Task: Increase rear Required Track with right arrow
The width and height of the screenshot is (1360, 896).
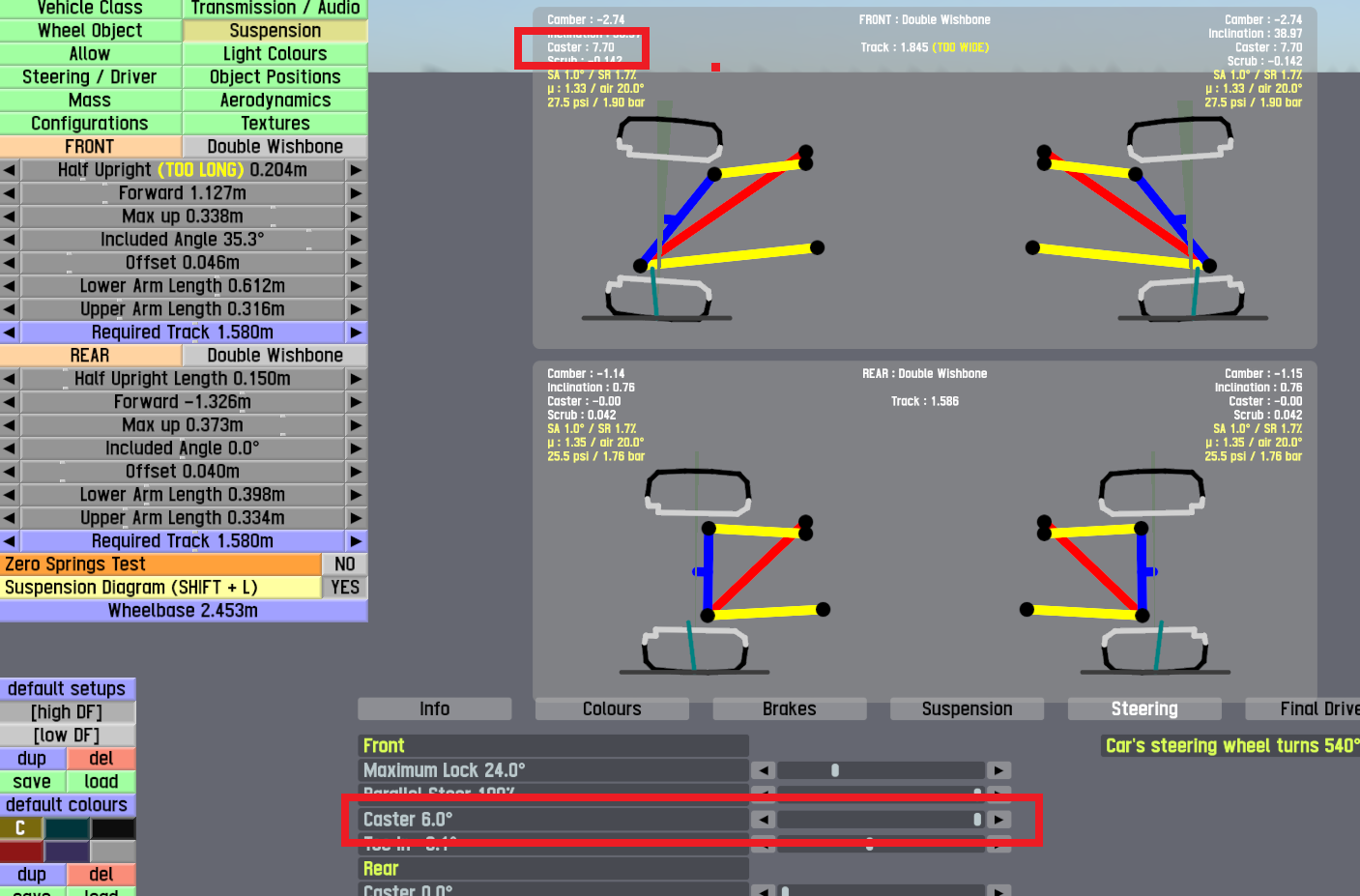Action: point(357,541)
